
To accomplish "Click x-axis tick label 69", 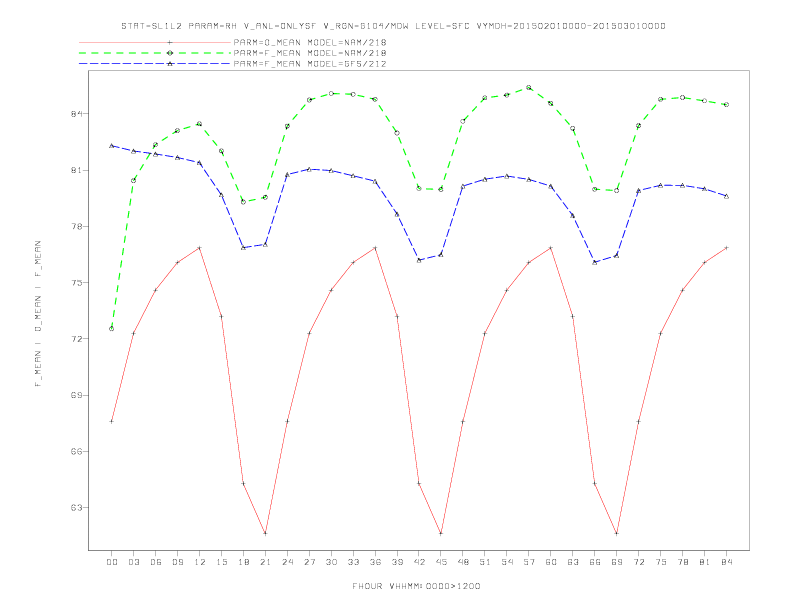I will 617,562.
